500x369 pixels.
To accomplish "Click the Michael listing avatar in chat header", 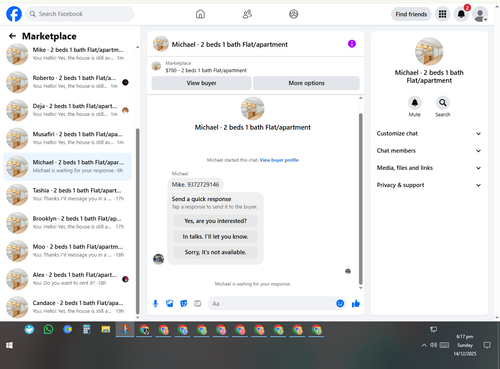I will tap(160, 44).
